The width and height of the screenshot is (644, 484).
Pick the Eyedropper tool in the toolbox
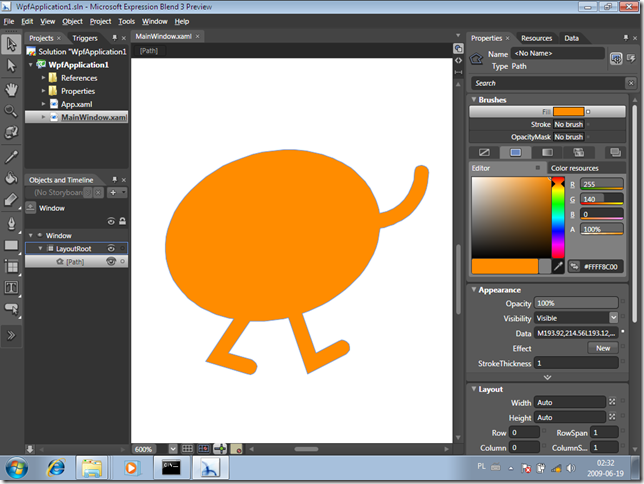(x=11, y=156)
